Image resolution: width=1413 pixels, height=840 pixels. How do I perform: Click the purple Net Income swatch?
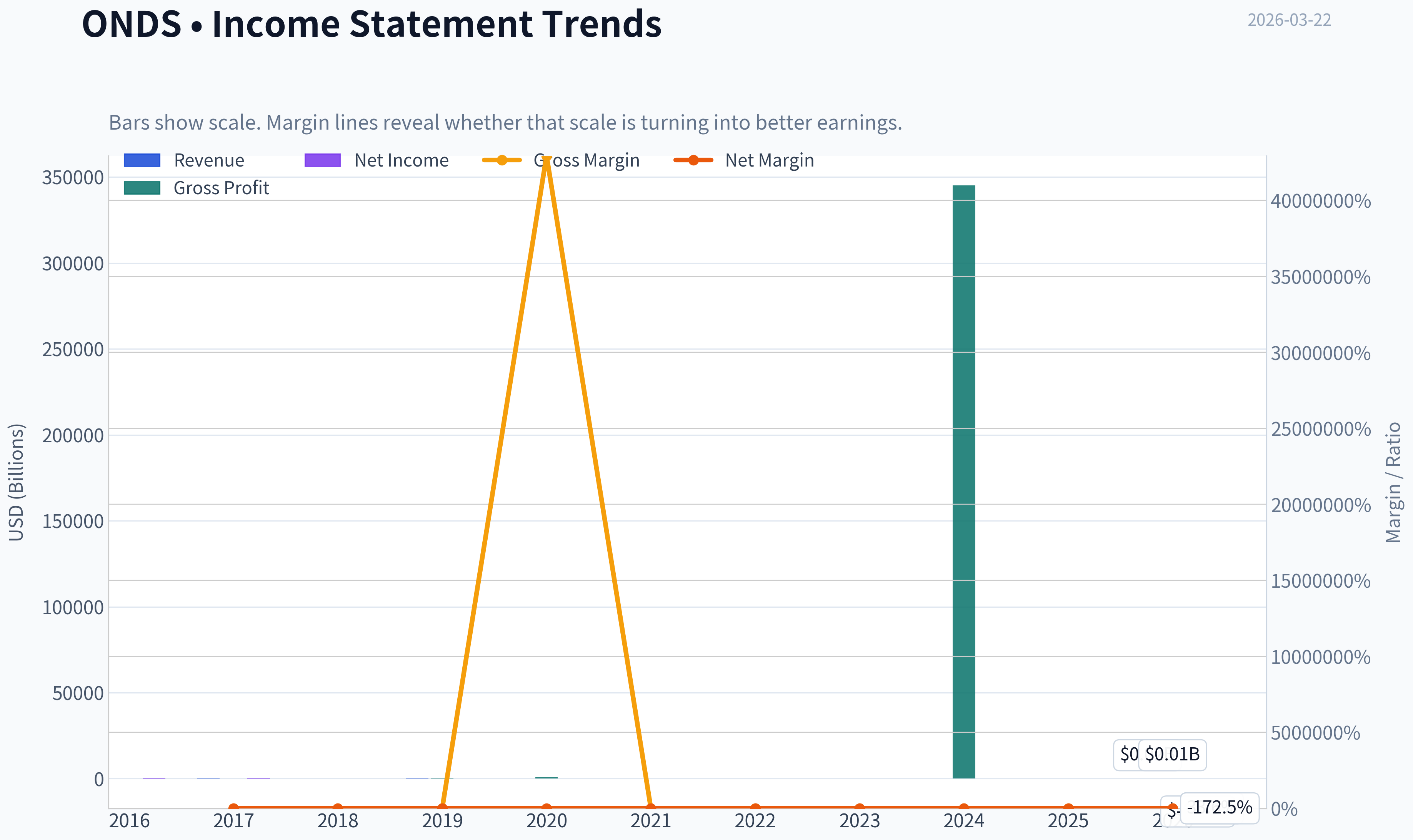[323, 161]
